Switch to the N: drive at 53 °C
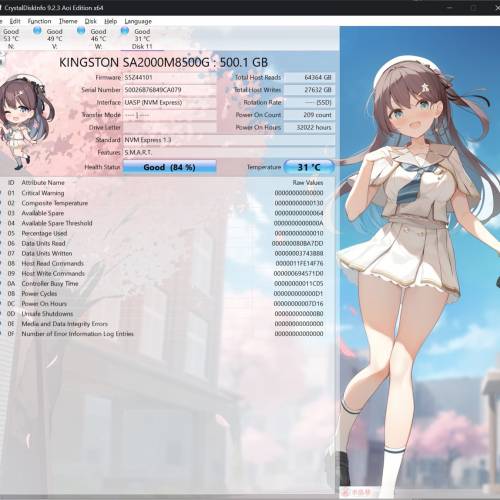This screenshot has height=500, width=500. pos(11,39)
